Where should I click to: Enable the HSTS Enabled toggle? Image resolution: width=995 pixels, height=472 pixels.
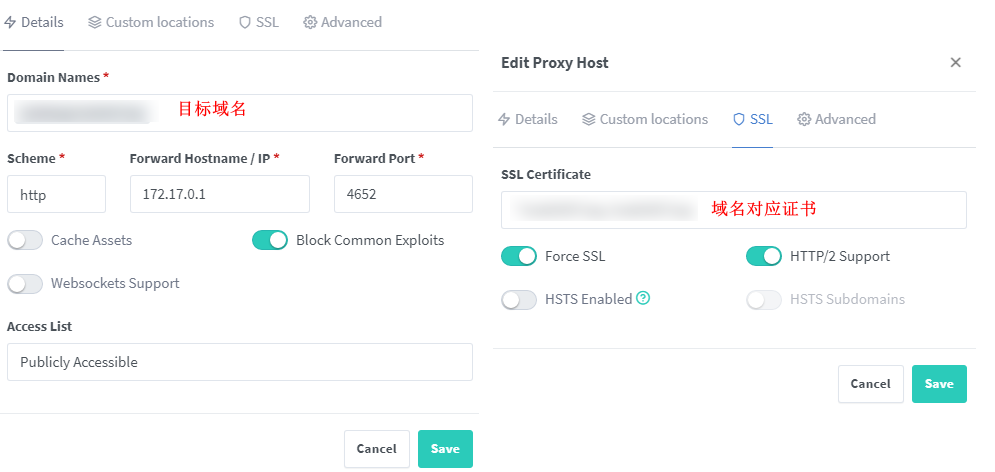pyautogui.click(x=519, y=299)
